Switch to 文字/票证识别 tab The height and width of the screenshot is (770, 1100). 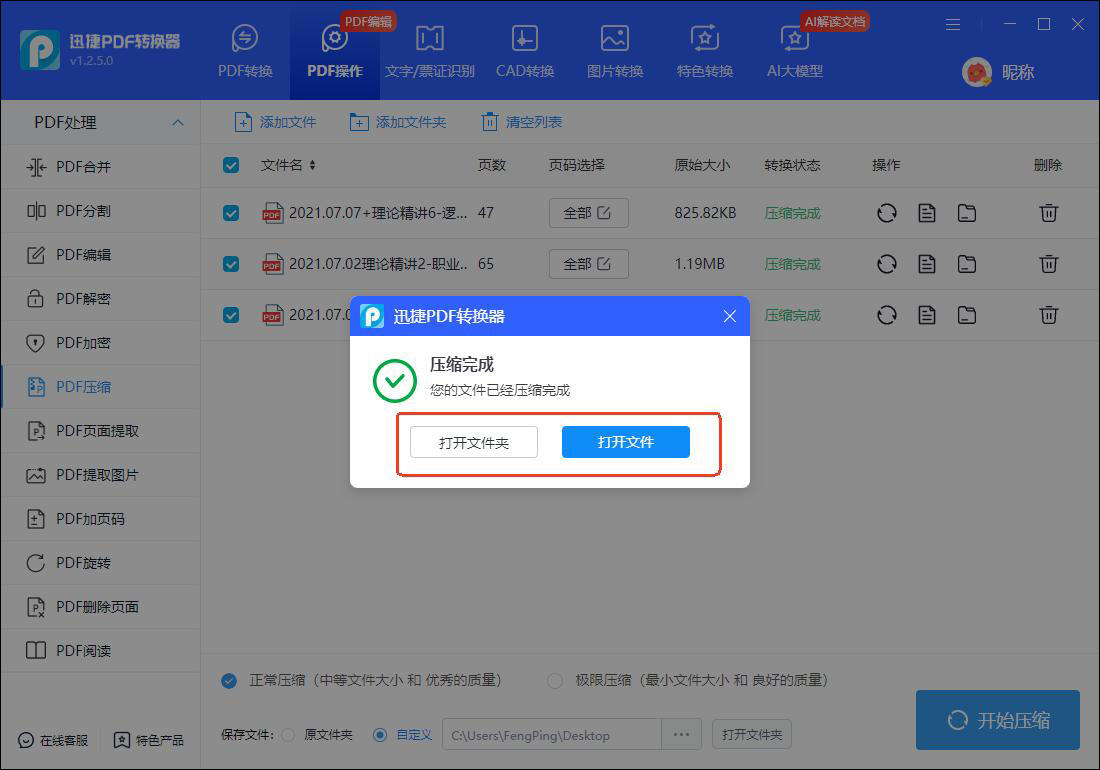(x=429, y=51)
